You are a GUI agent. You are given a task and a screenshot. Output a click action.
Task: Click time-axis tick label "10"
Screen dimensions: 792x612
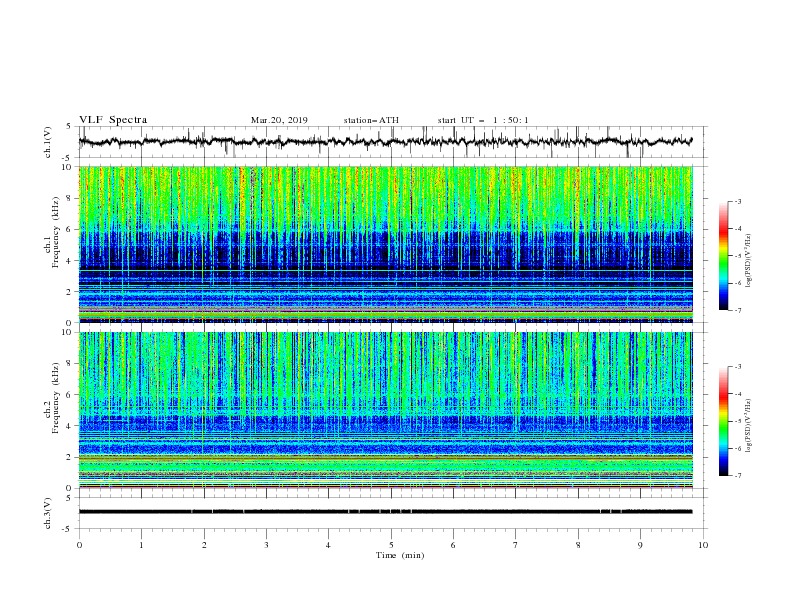pos(703,545)
